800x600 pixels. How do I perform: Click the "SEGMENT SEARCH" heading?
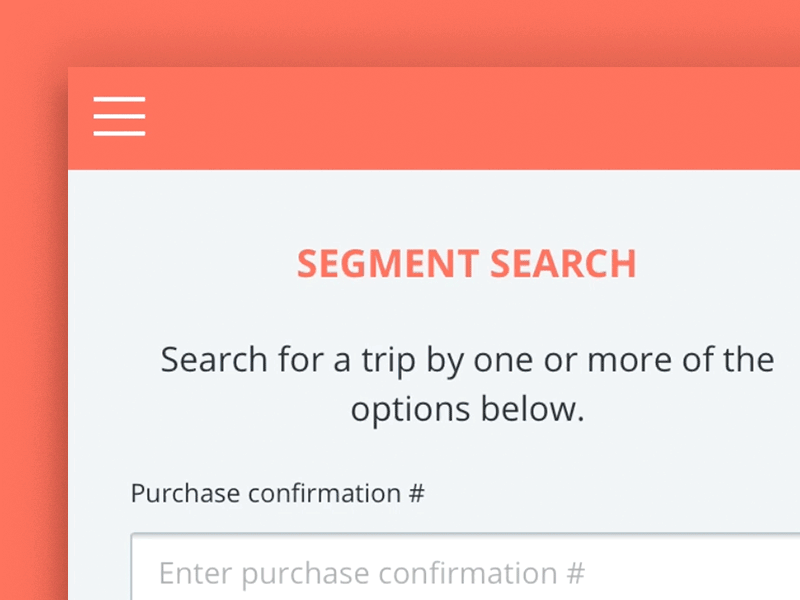pyautogui.click(x=466, y=264)
